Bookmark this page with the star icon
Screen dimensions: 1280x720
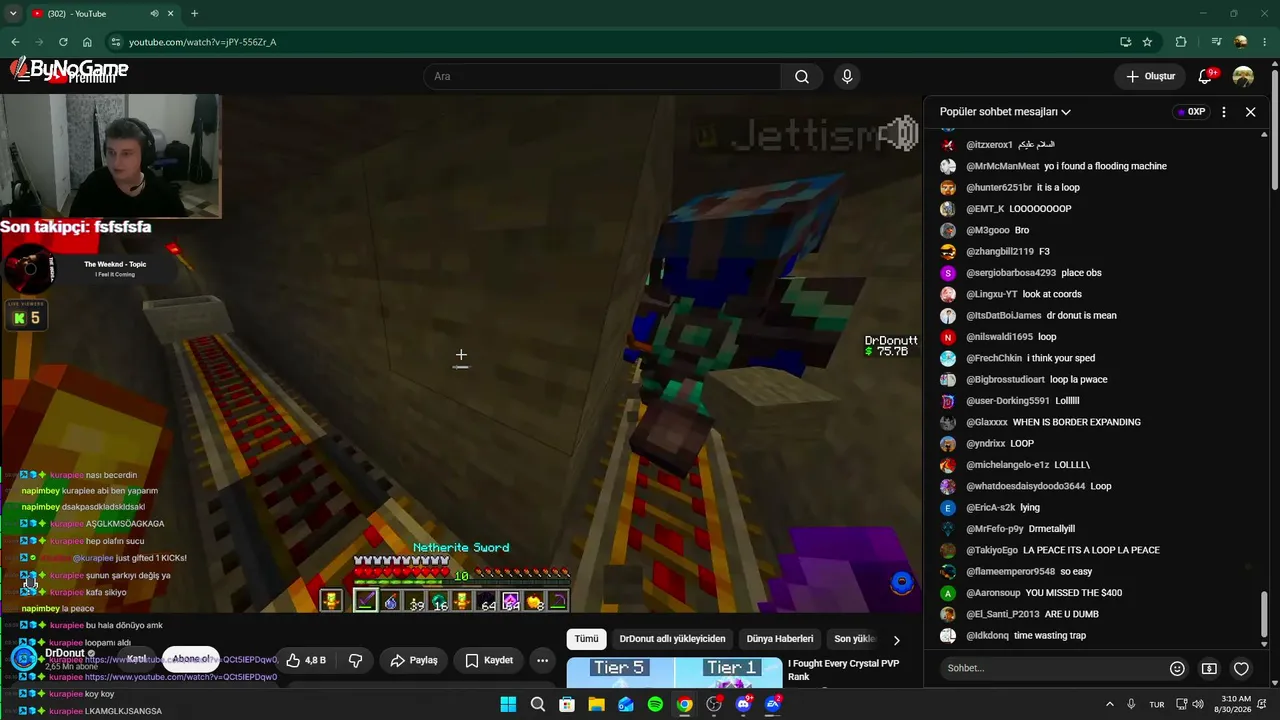(1147, 42)
